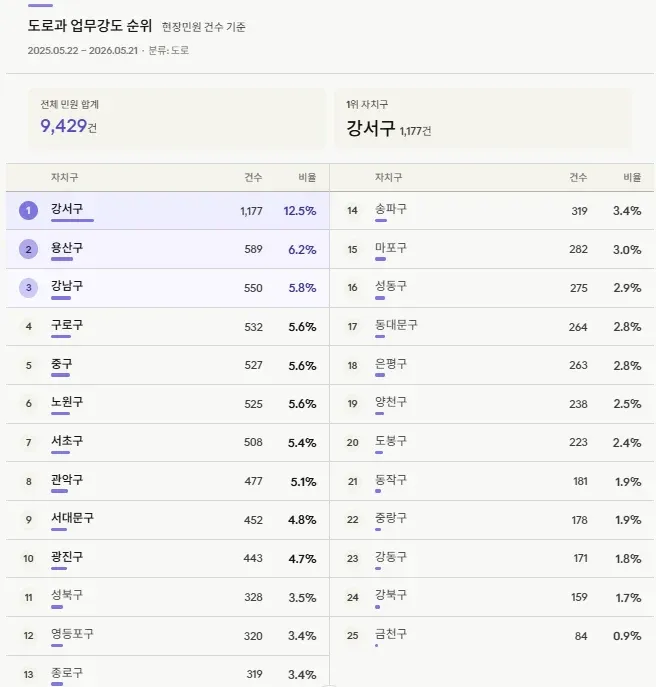Image resolution: width=656 pixels, height=687 pixels.
Task: Select the 용산구 district name
Action: click(x=67, y=248)
